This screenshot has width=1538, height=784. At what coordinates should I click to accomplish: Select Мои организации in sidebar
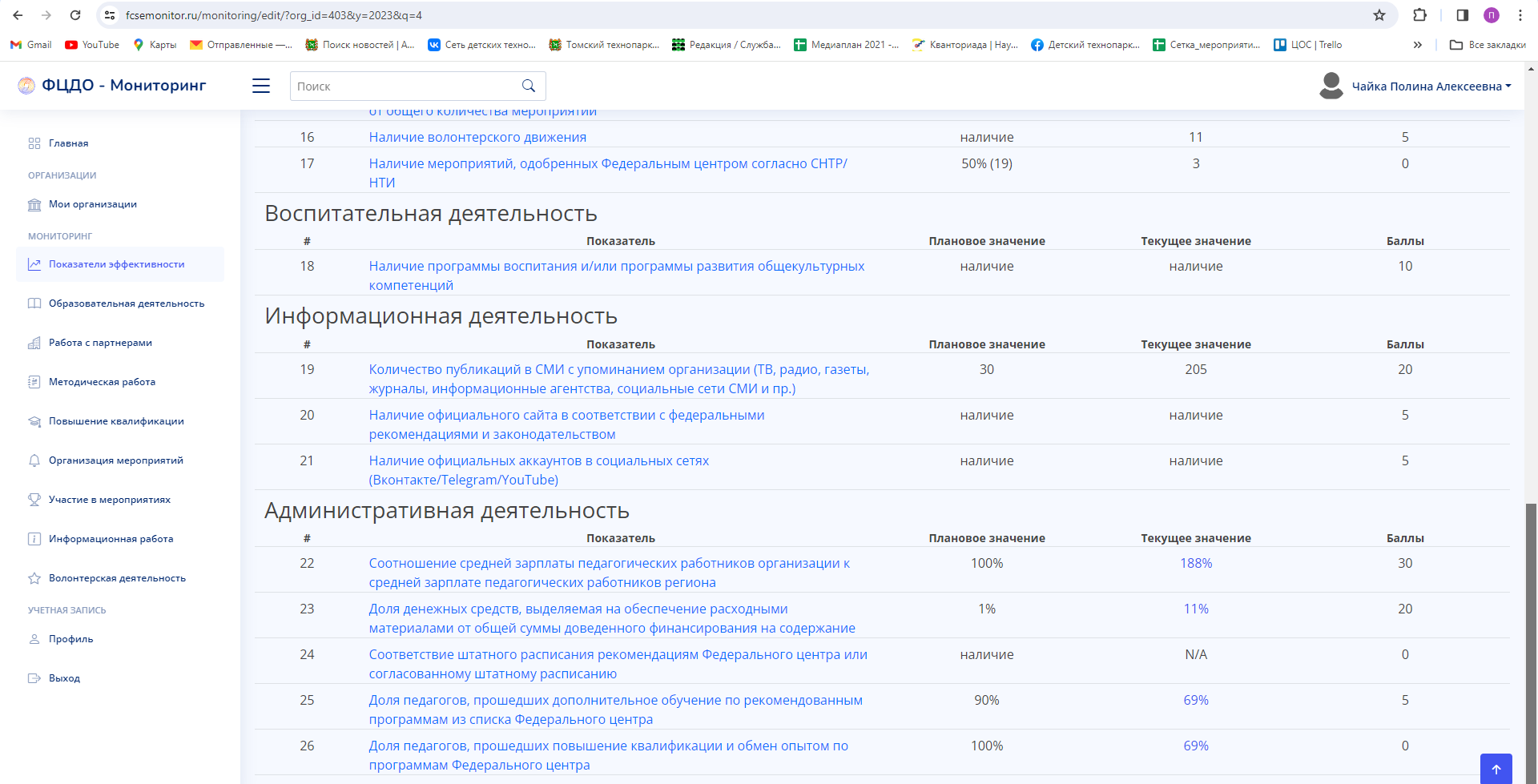tap(92, 204)
